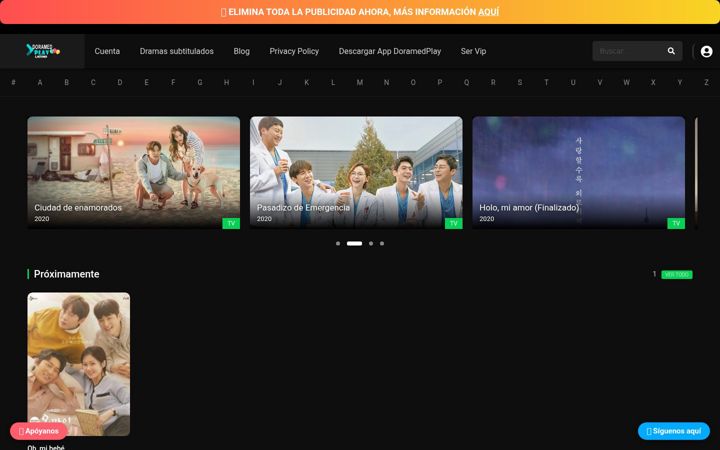Open the Oh, mi bebé poster
This screenshot has height=450, width=720.
tap(79, 364)
